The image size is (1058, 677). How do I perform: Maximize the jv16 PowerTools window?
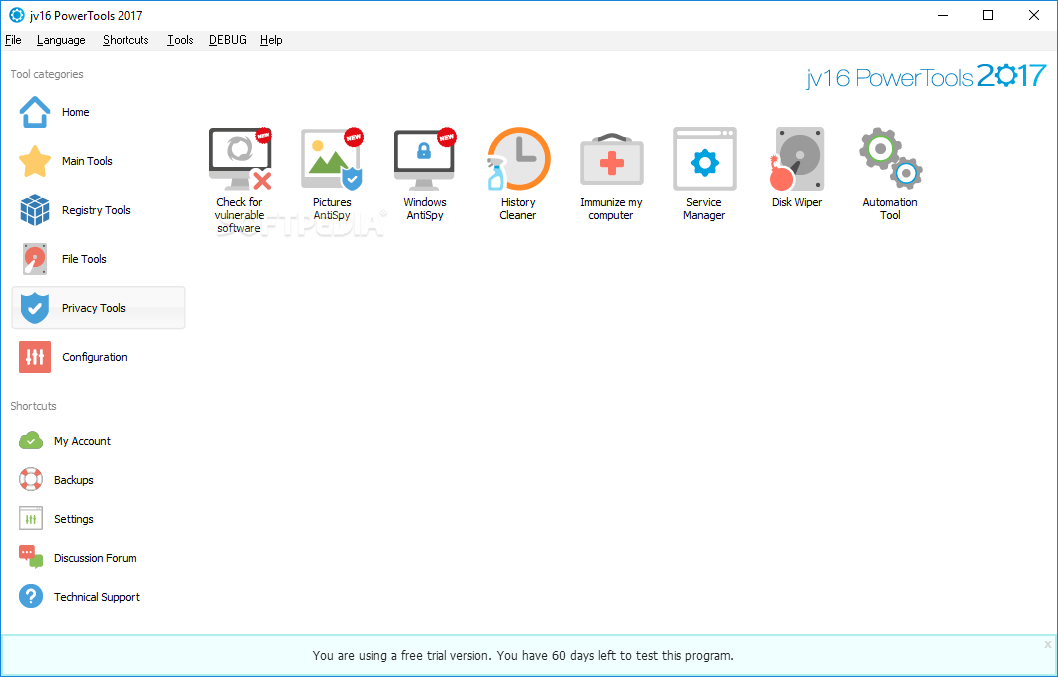point(988,15)
